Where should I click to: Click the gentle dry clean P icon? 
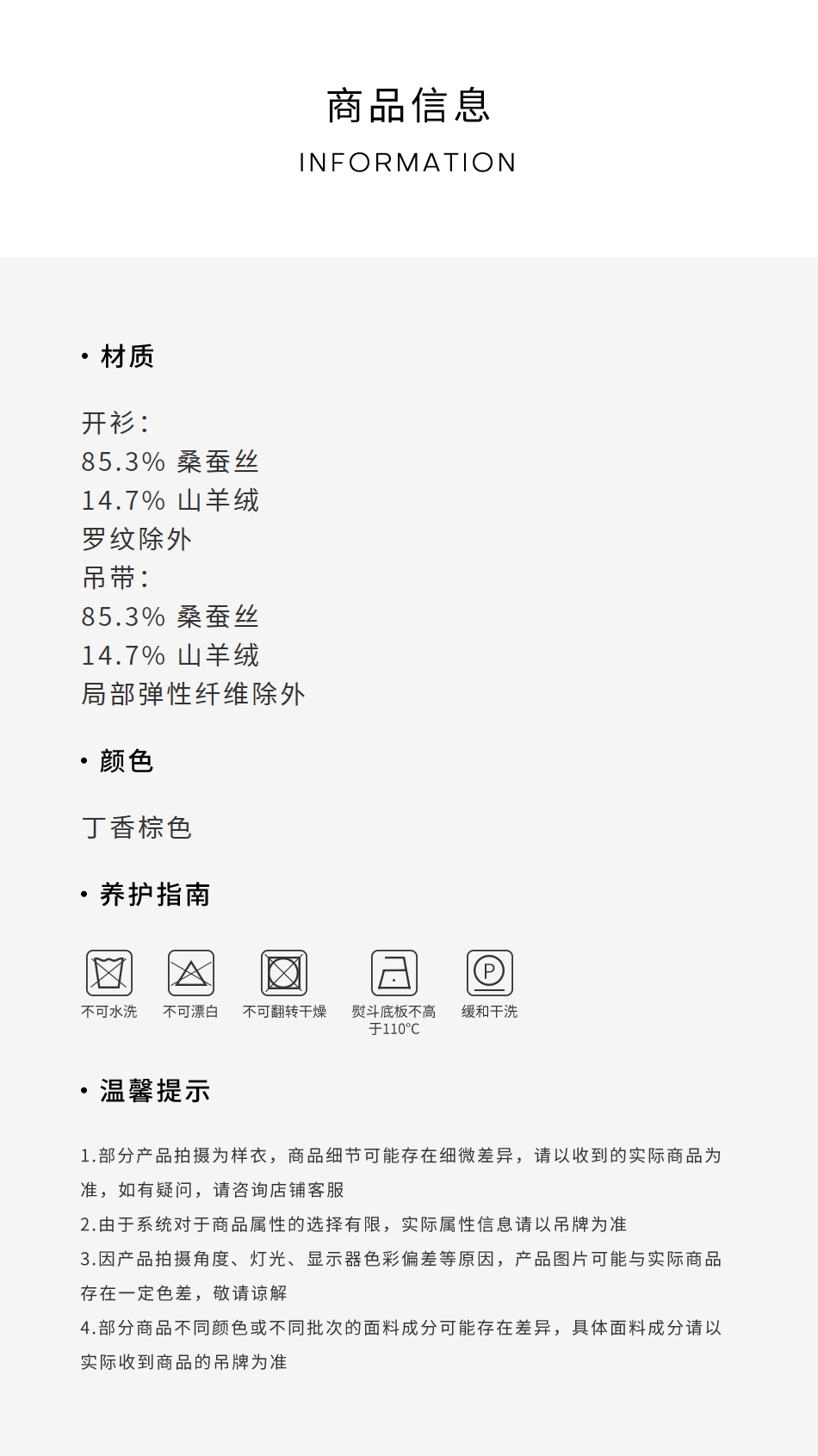click(490, 973)
